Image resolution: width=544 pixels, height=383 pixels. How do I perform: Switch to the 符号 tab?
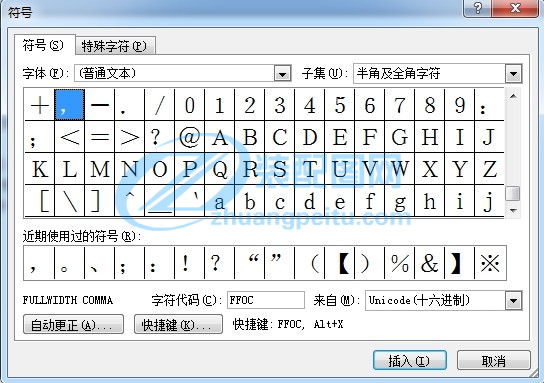[43, 45]
